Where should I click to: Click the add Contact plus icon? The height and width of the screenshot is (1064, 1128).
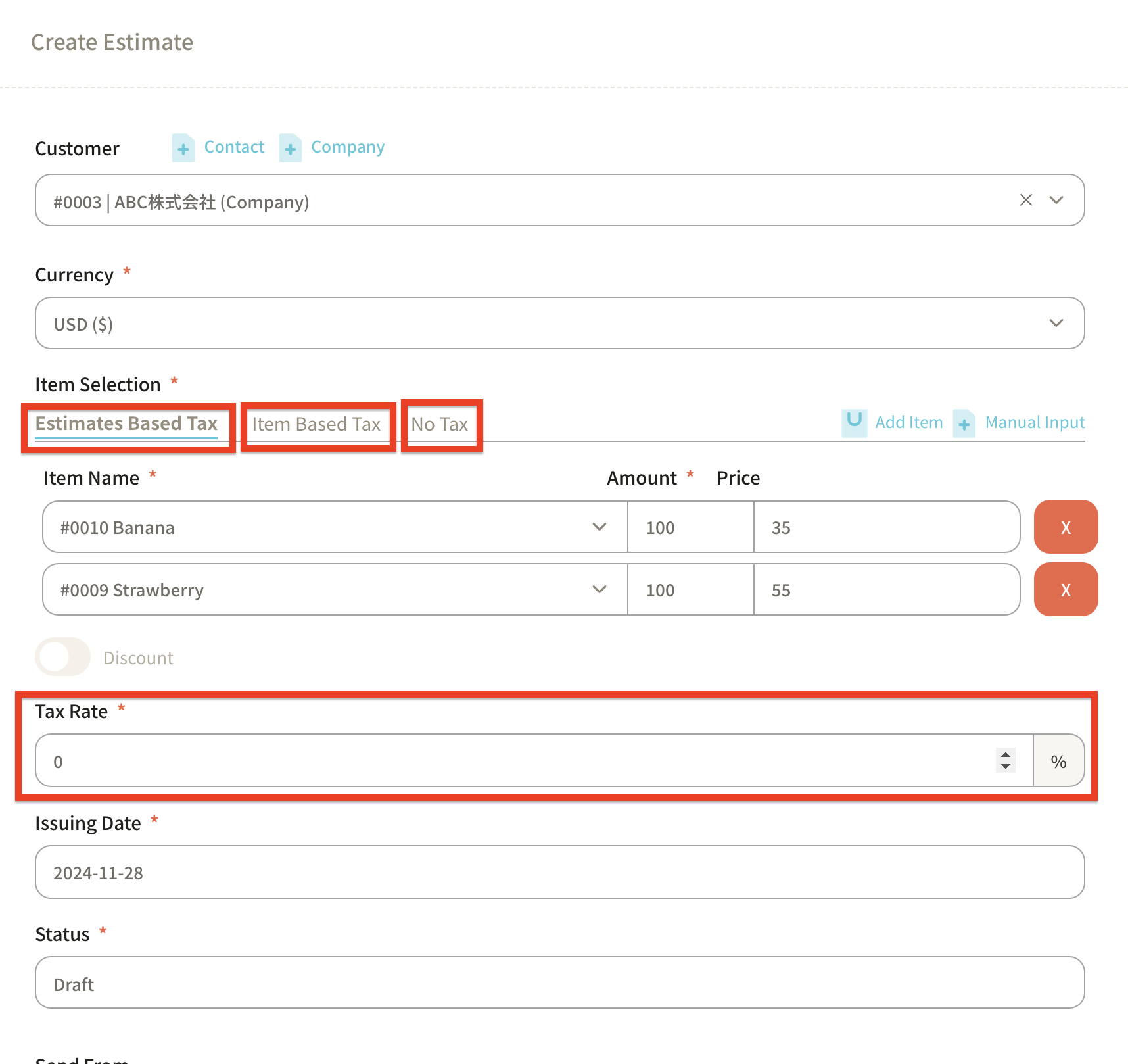pos(183,149)
